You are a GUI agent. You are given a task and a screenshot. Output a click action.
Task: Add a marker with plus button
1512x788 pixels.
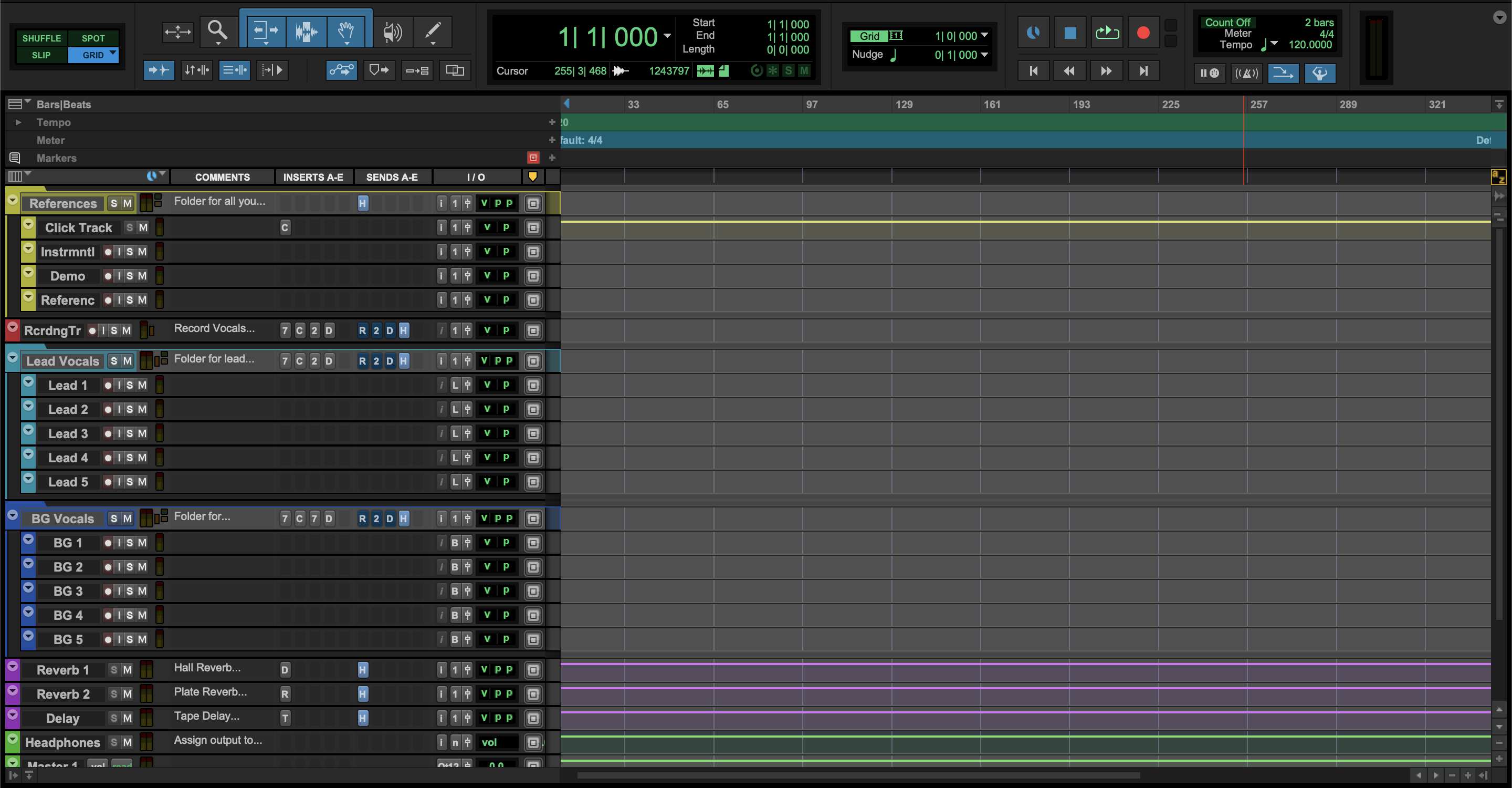[x=552, y=158]
